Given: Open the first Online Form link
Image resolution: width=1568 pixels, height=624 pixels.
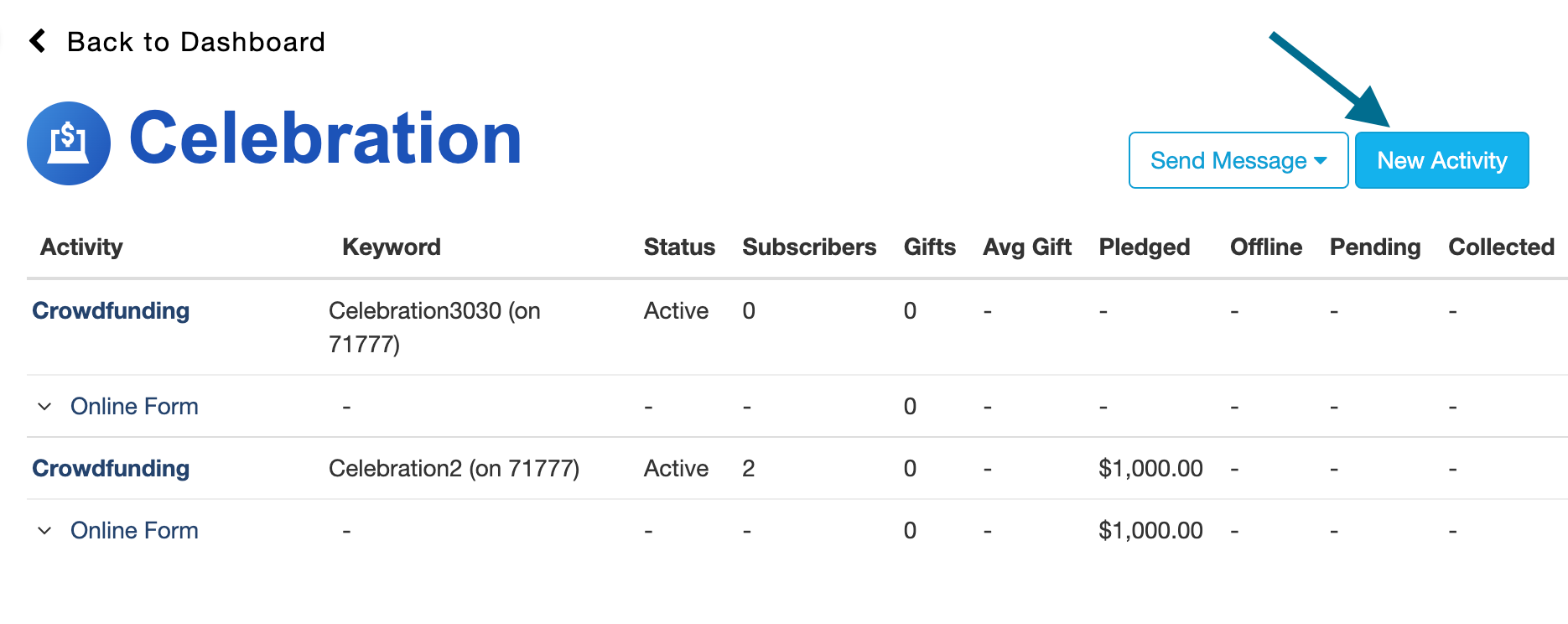Looking at the screenshot, I should (134, 407).
